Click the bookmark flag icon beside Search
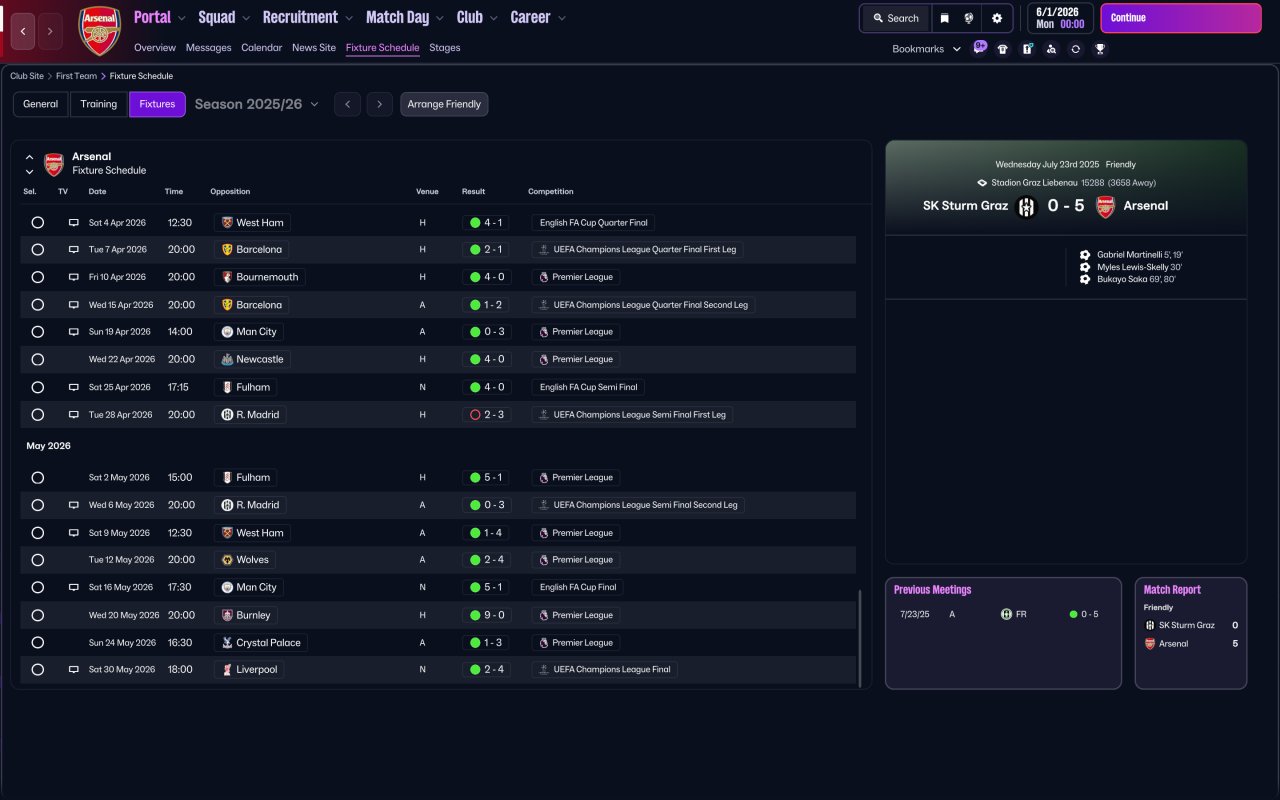This screenshot has height=800, width=1280. (944, 18)
